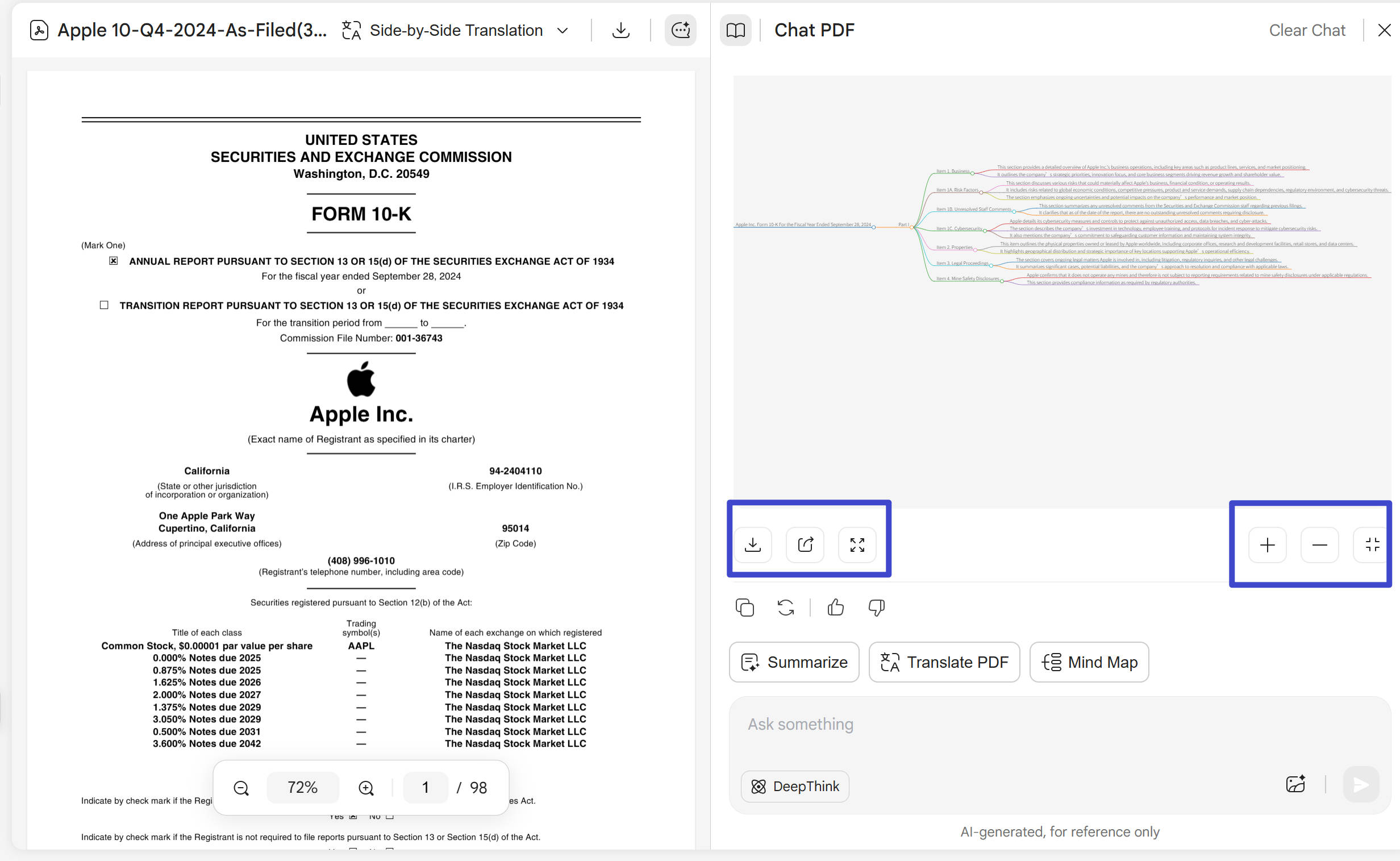Download the generated mind map
This screenshot has width=1400, height=861.
(753, 545)
